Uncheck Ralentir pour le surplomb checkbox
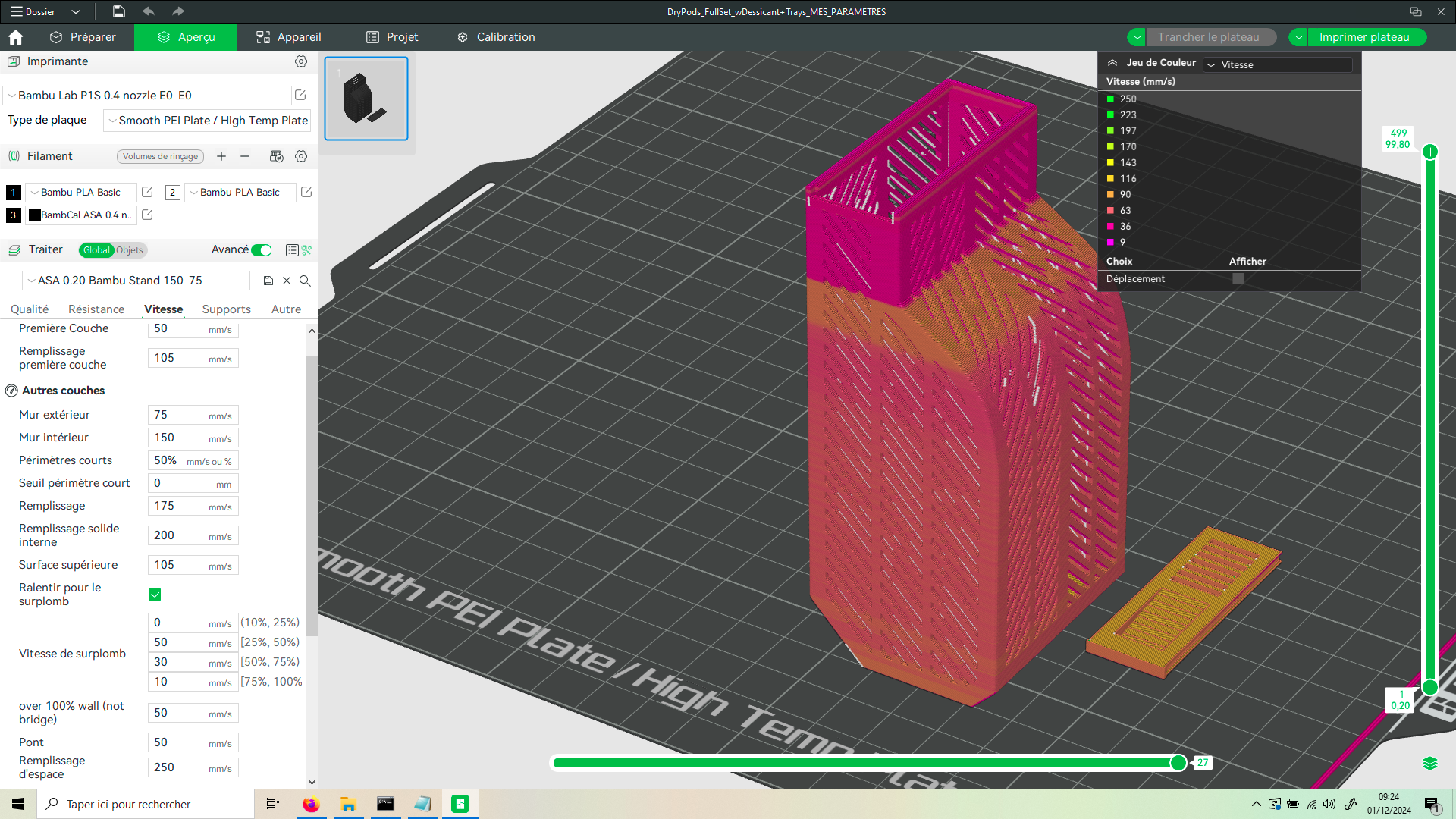 point(155,595)
